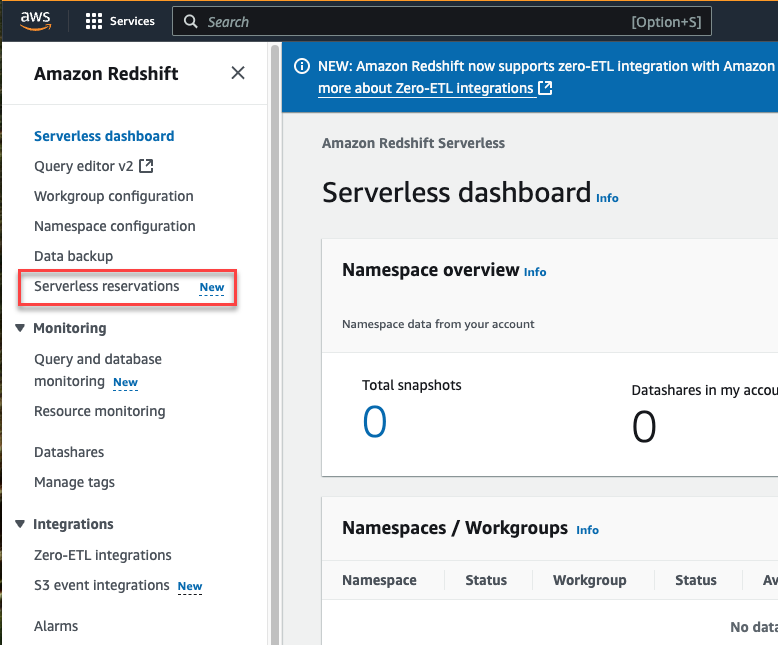
Task: Open Serverless reservations page
Action: click(x=107, y=286)
